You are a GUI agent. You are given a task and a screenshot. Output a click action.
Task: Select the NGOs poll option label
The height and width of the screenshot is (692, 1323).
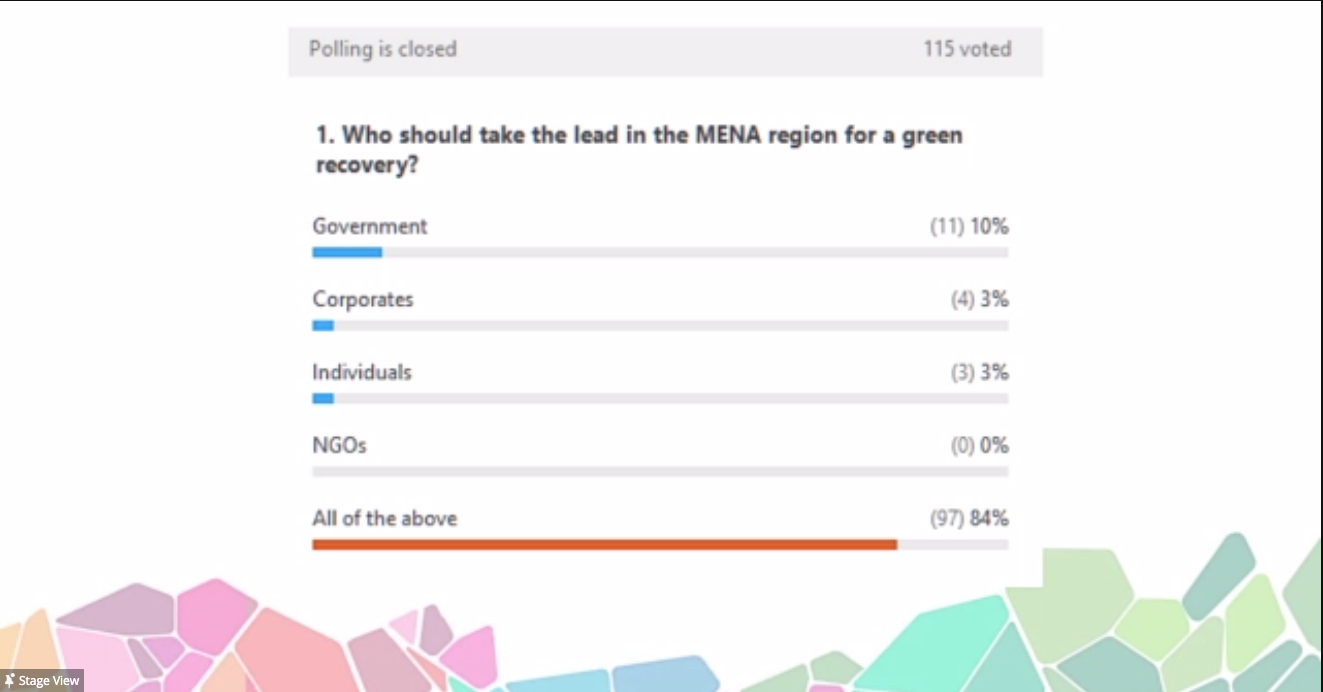339,445
